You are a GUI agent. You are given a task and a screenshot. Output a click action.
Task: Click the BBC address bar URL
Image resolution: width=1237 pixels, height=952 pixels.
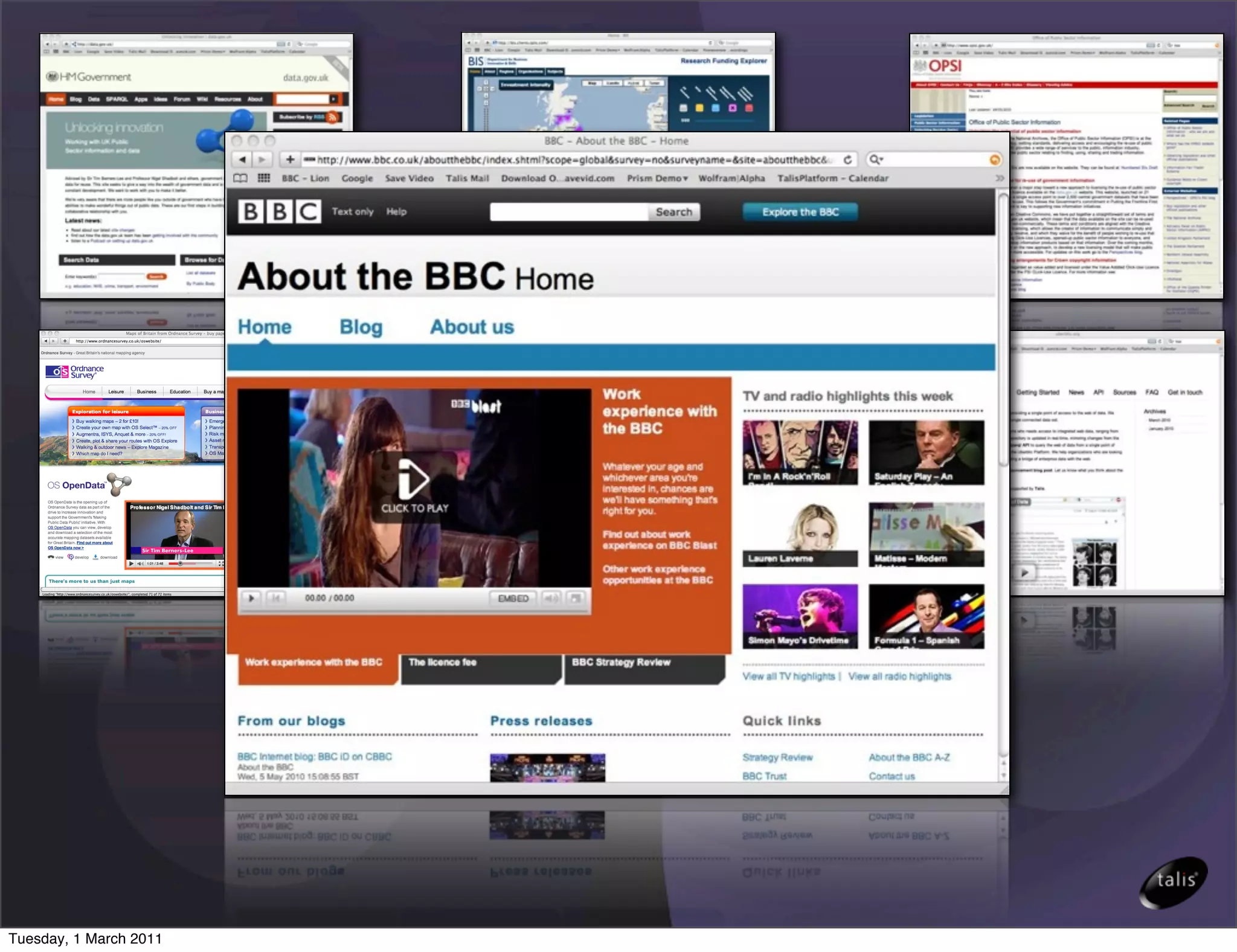(571, 159)
